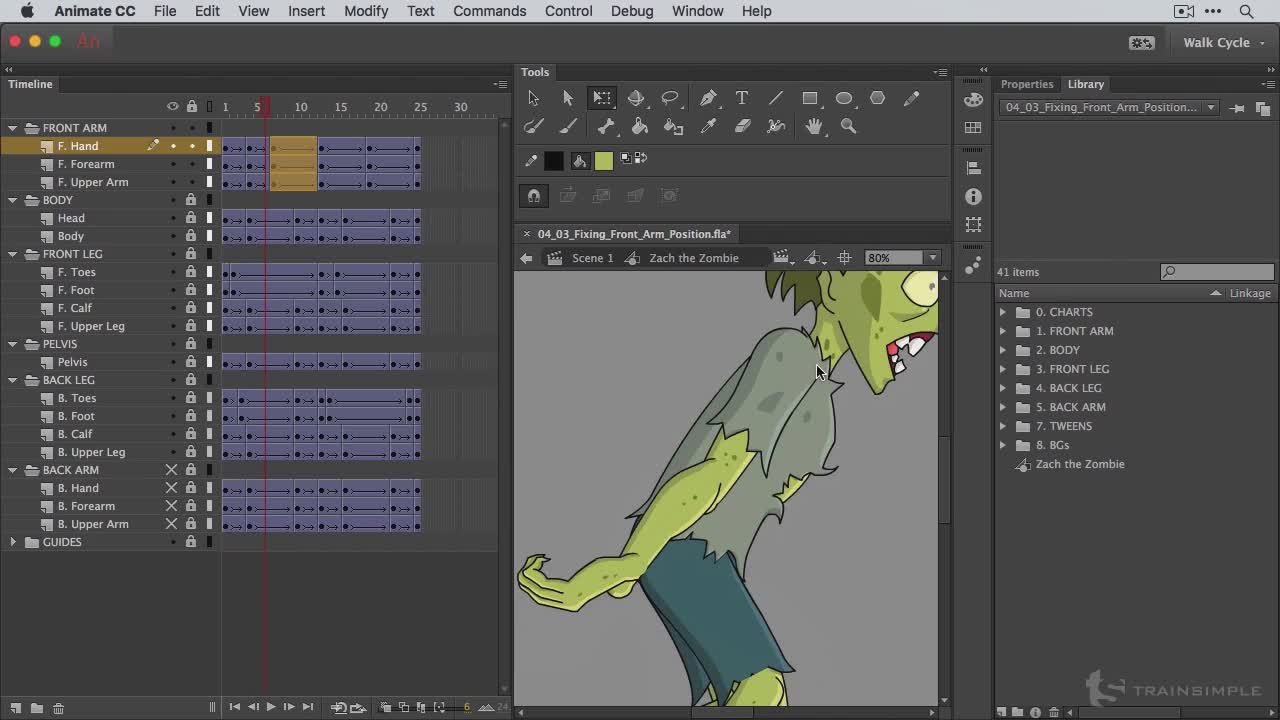Select the Eyedropper tool
Screen dimensions: 1280x720
click(708, 126)
